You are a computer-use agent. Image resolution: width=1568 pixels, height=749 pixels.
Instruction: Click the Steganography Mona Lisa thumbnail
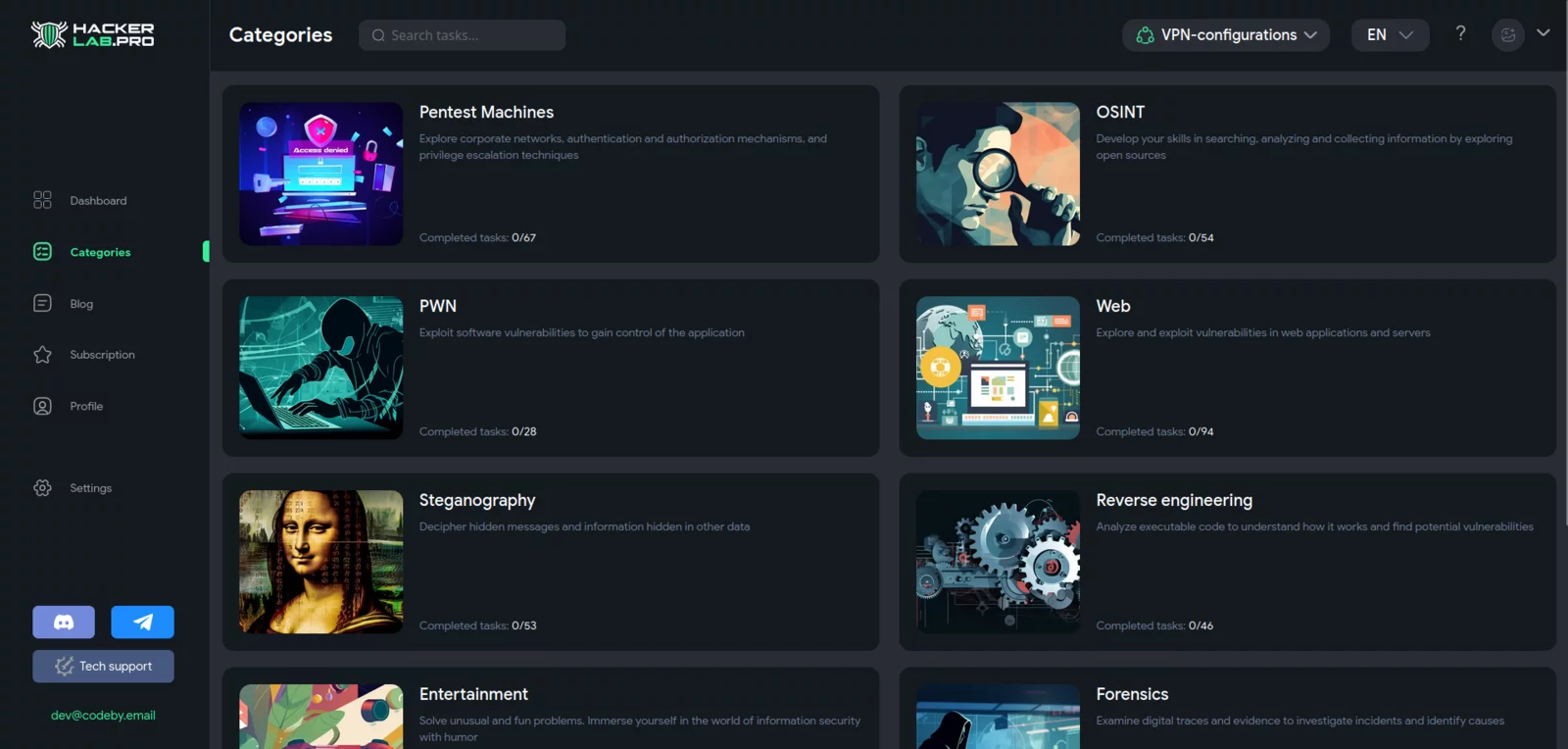tap(321, 562)
